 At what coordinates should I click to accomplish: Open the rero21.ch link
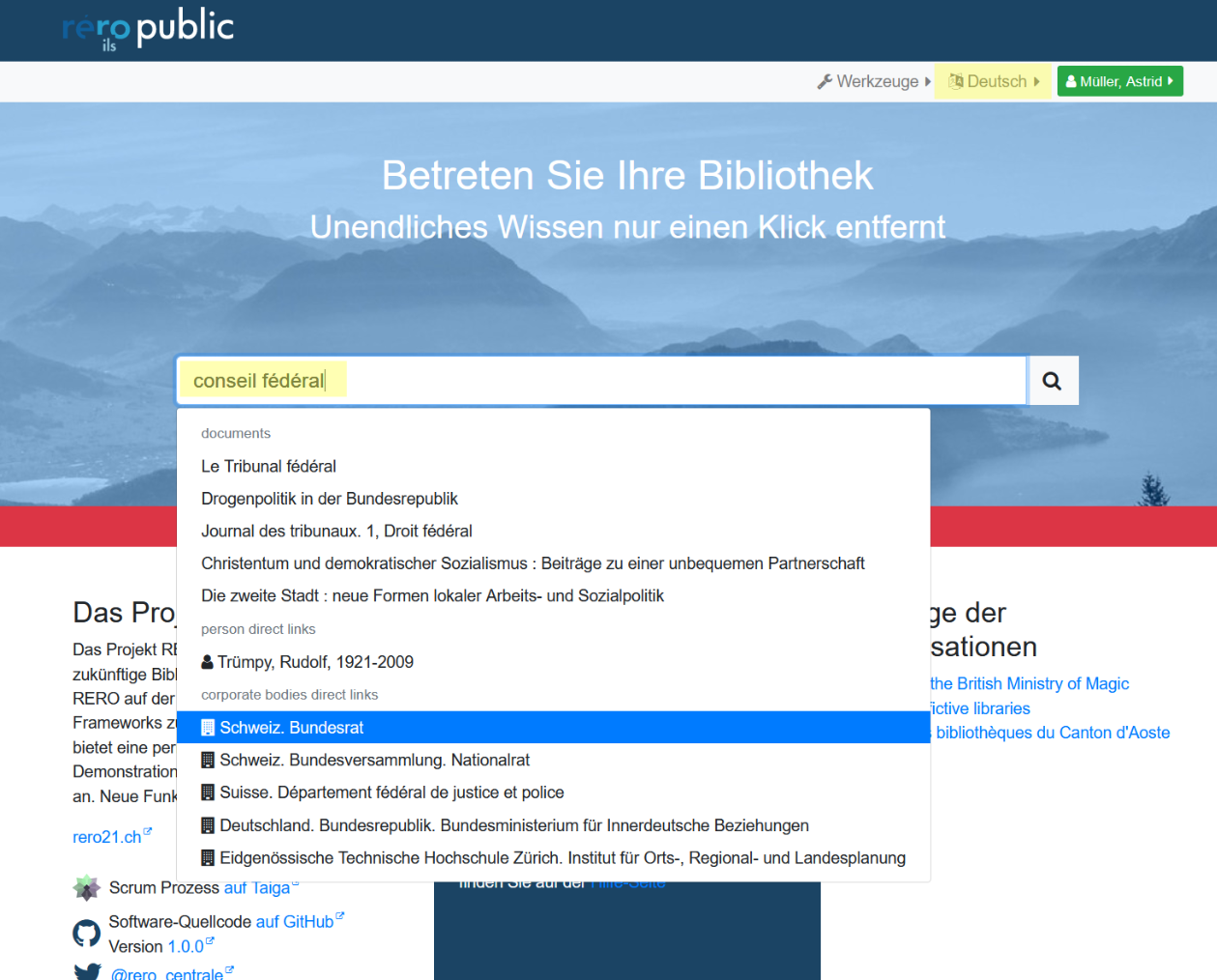(x=107, y=837)
